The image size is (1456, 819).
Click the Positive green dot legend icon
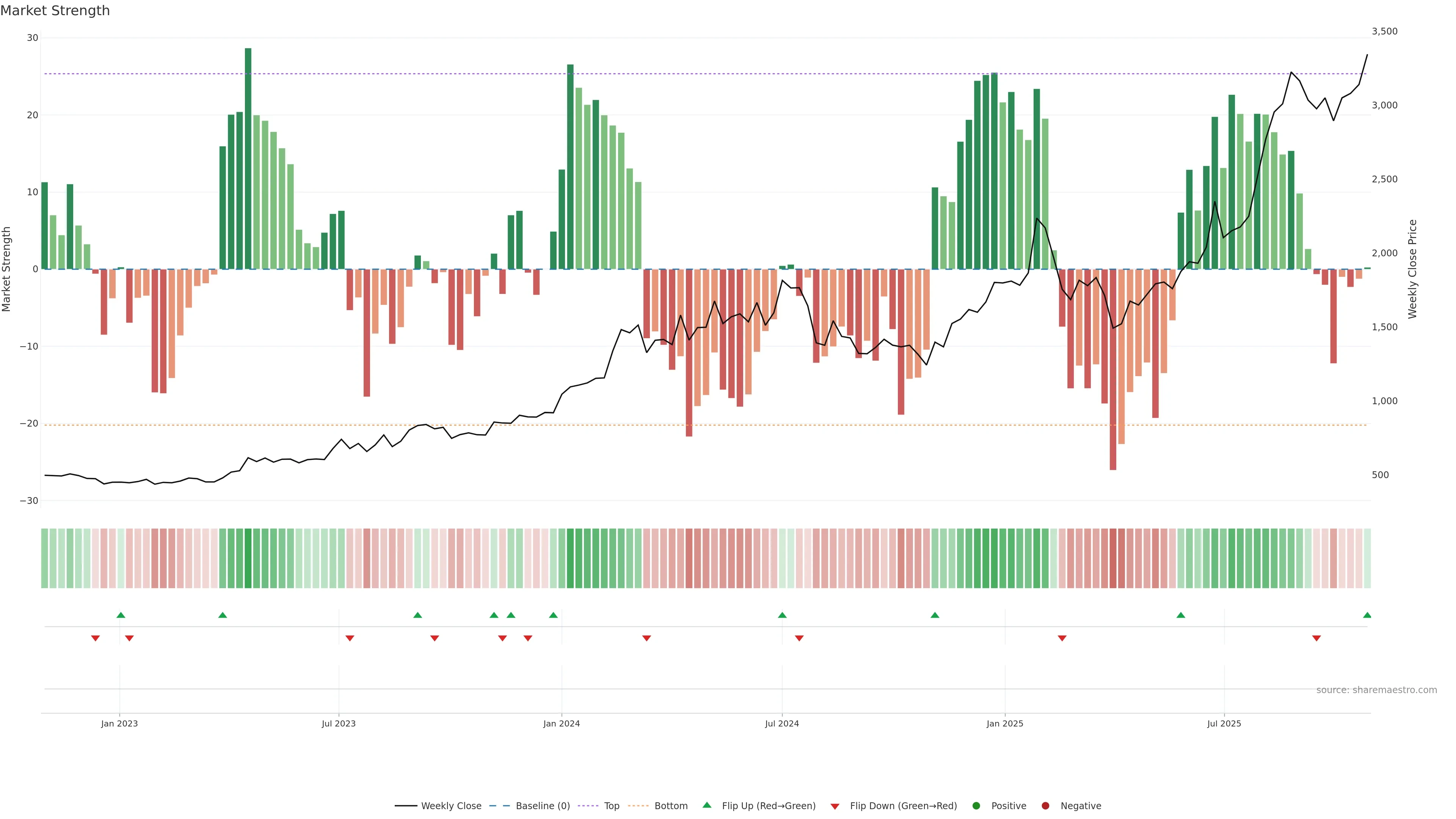(x=976, y=805)
